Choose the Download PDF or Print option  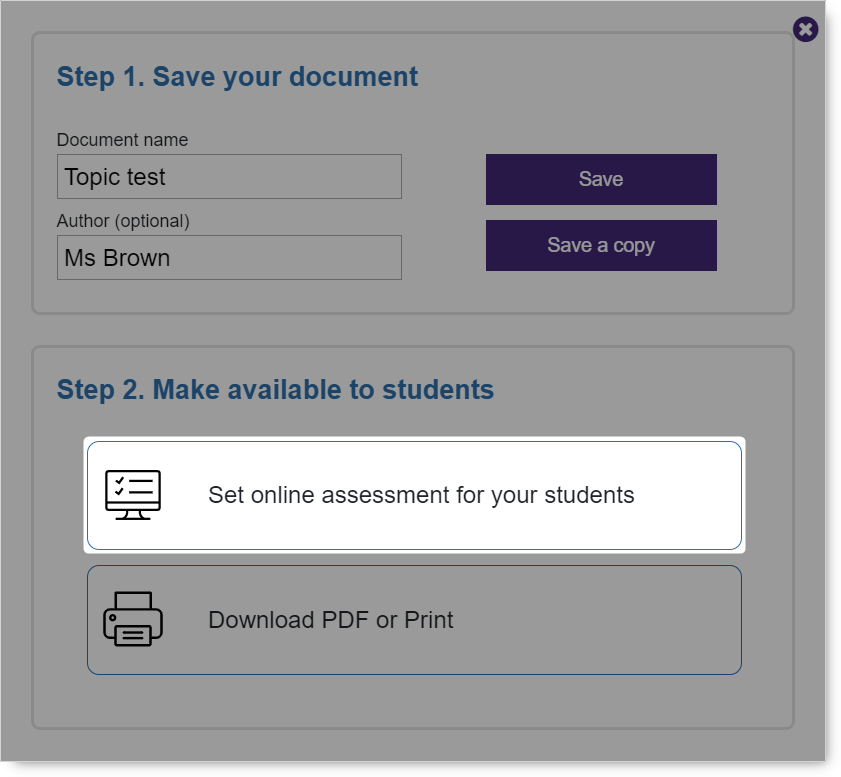pyautogui.click(x=414, y=620)
